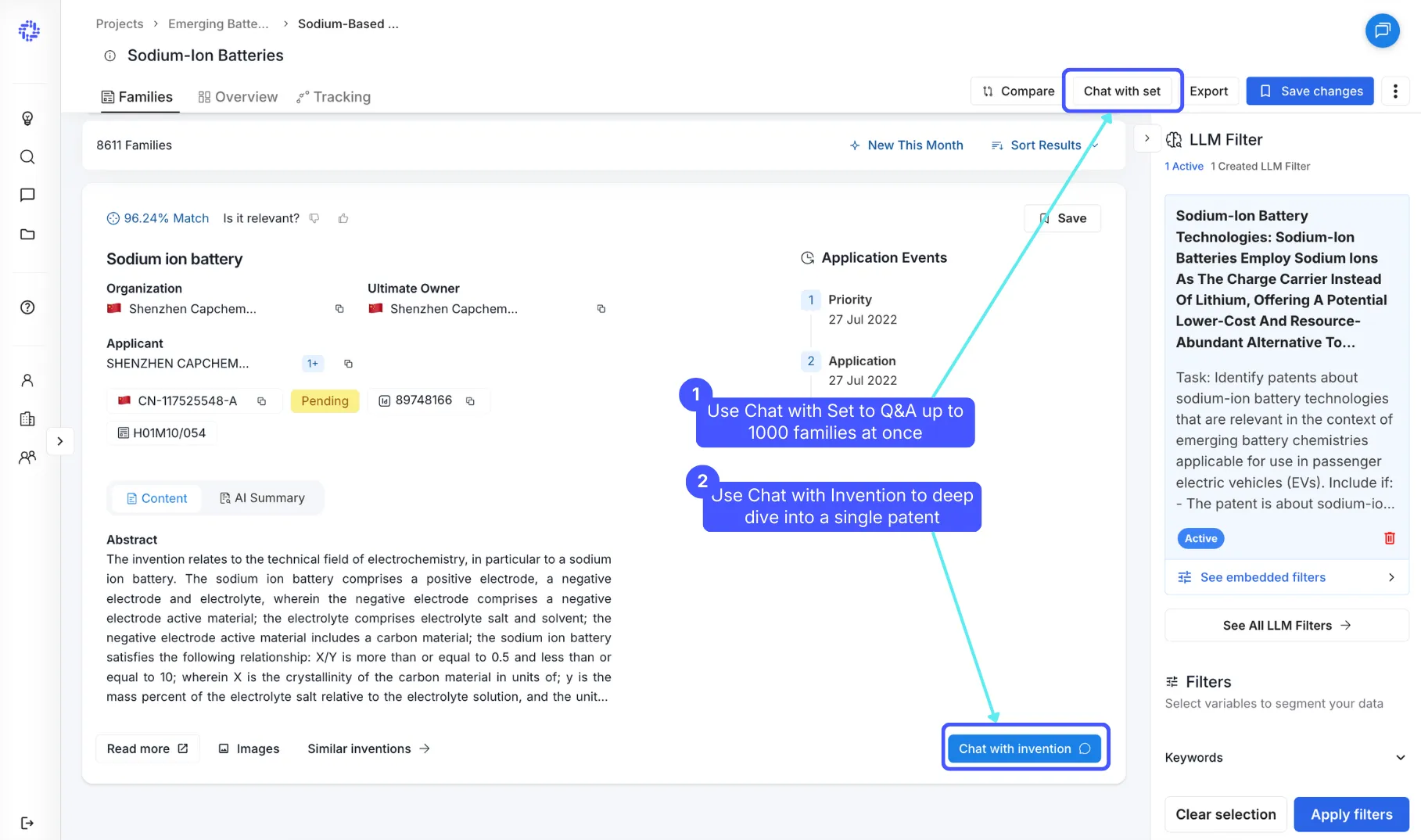Click the 1 Active filter link
This screenshot has height=840, width=1421.
(x=1184, y=167)
